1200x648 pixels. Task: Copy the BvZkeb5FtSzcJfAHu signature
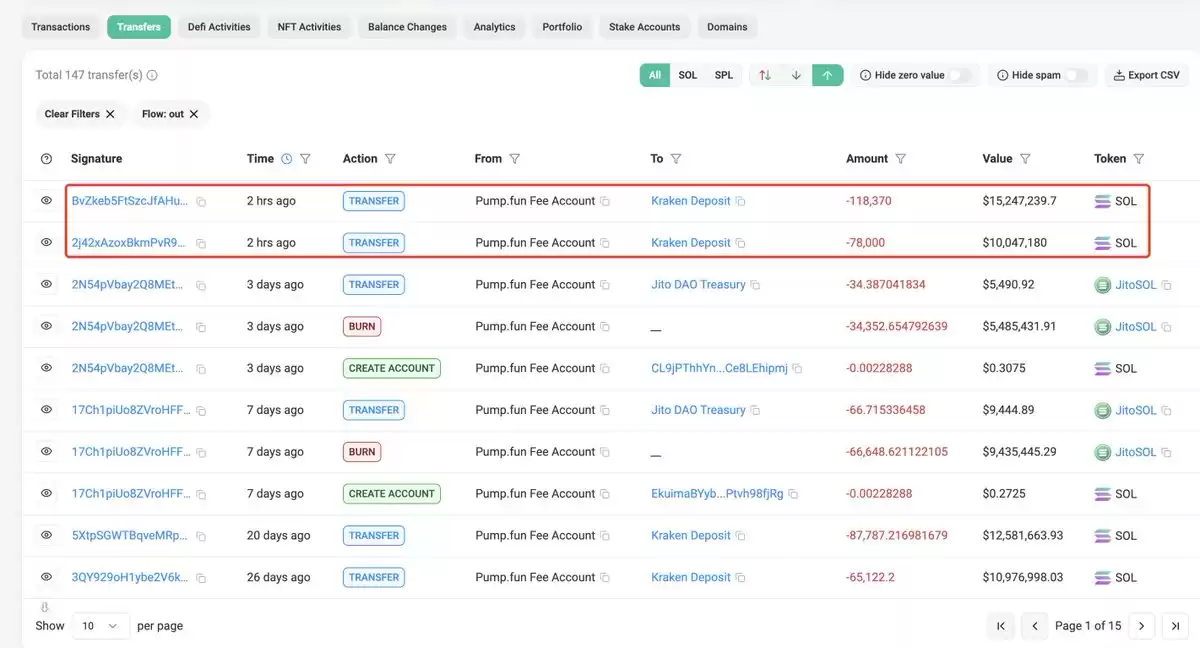click(201, 202)
